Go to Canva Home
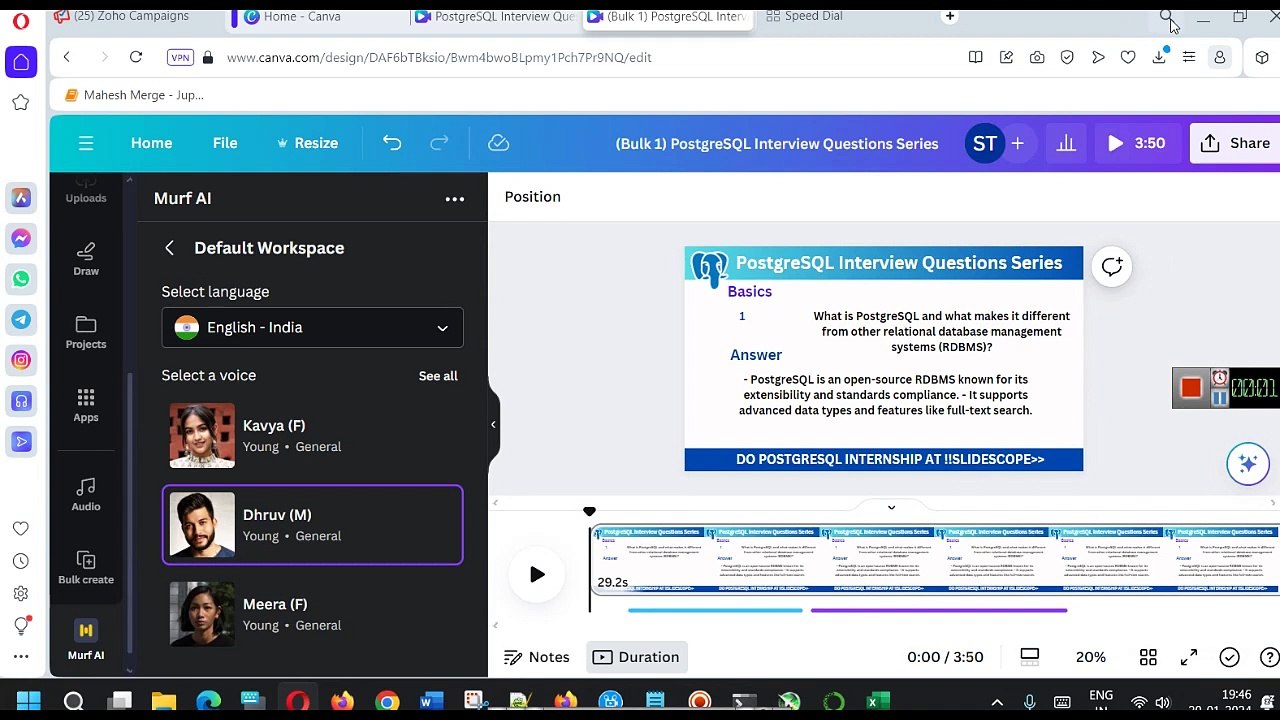This screenshot has width=1280, height=720. tap(151, 143)
